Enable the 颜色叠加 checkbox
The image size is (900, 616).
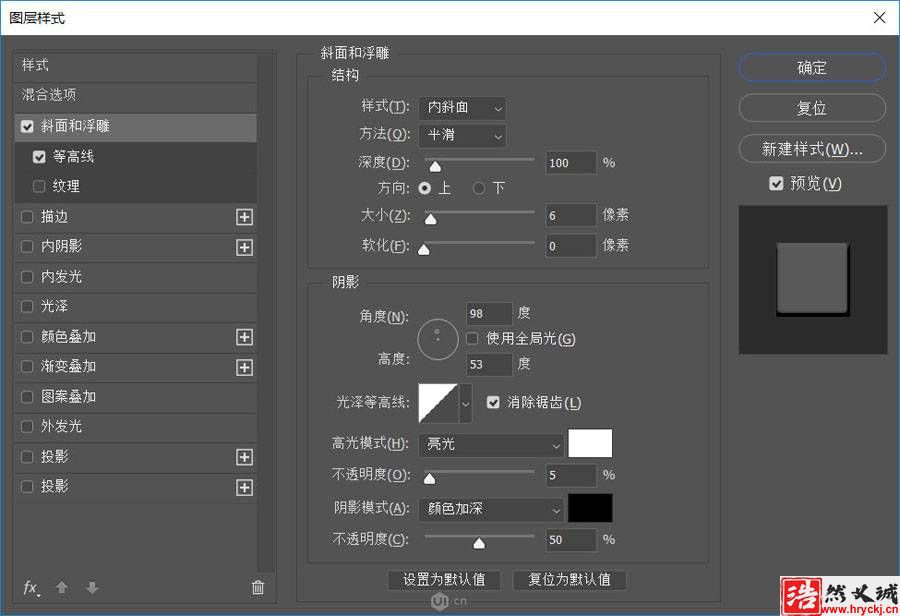point(27,337)
